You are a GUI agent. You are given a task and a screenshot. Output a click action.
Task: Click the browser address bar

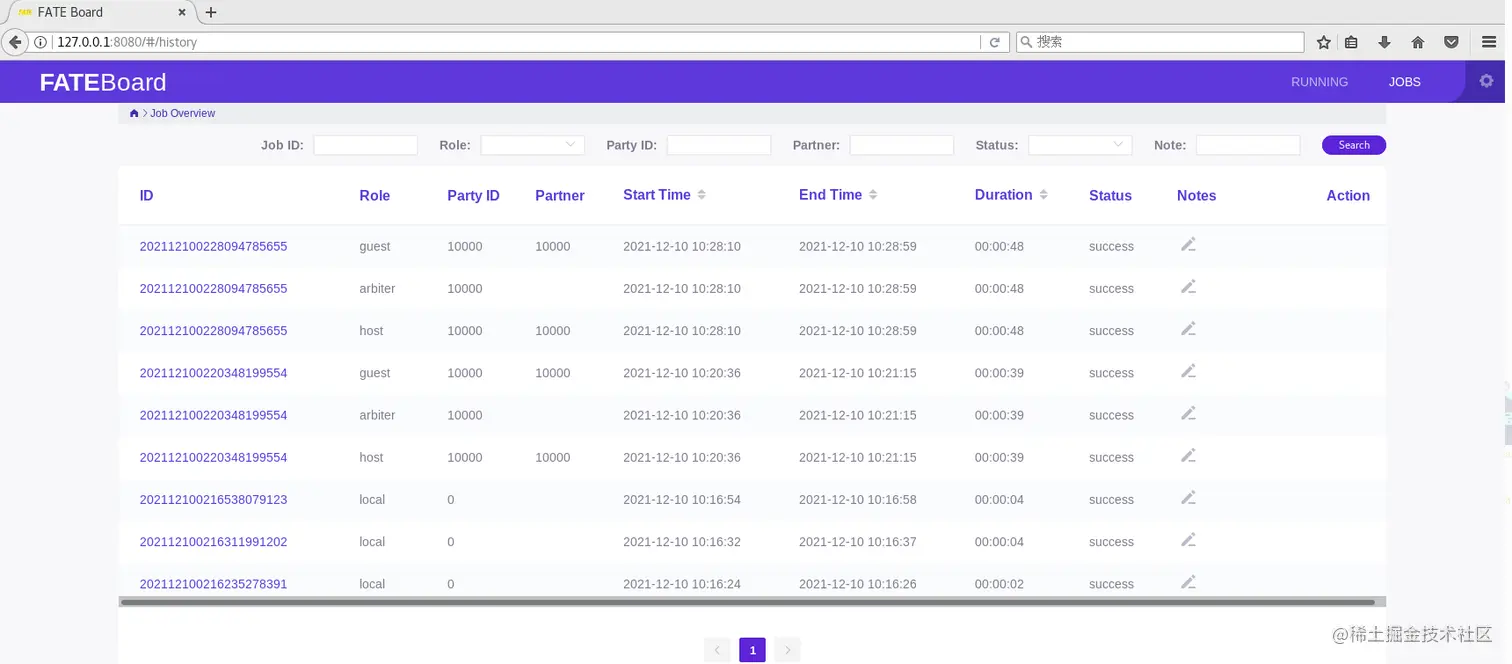pyautogui.click(x=515, y=42)
